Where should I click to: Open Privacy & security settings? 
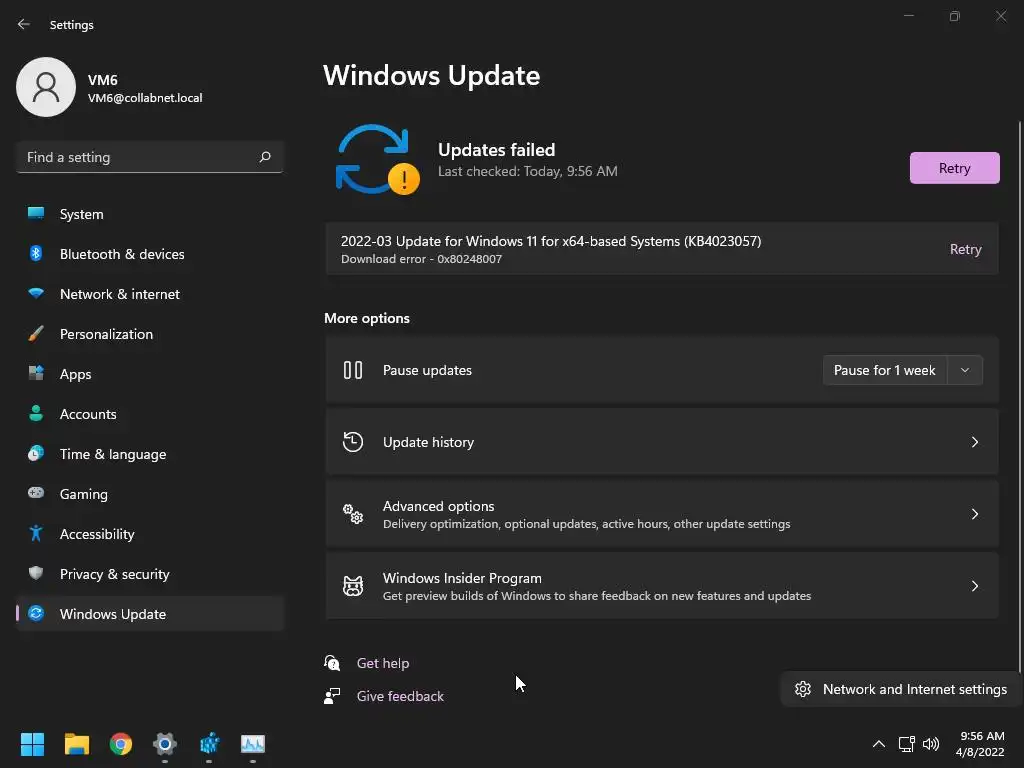150,574
